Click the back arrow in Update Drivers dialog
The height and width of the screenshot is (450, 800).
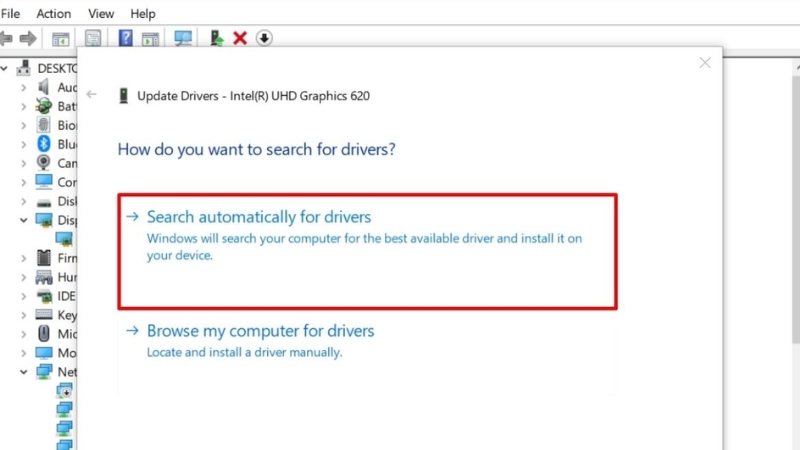click(91, 94)
